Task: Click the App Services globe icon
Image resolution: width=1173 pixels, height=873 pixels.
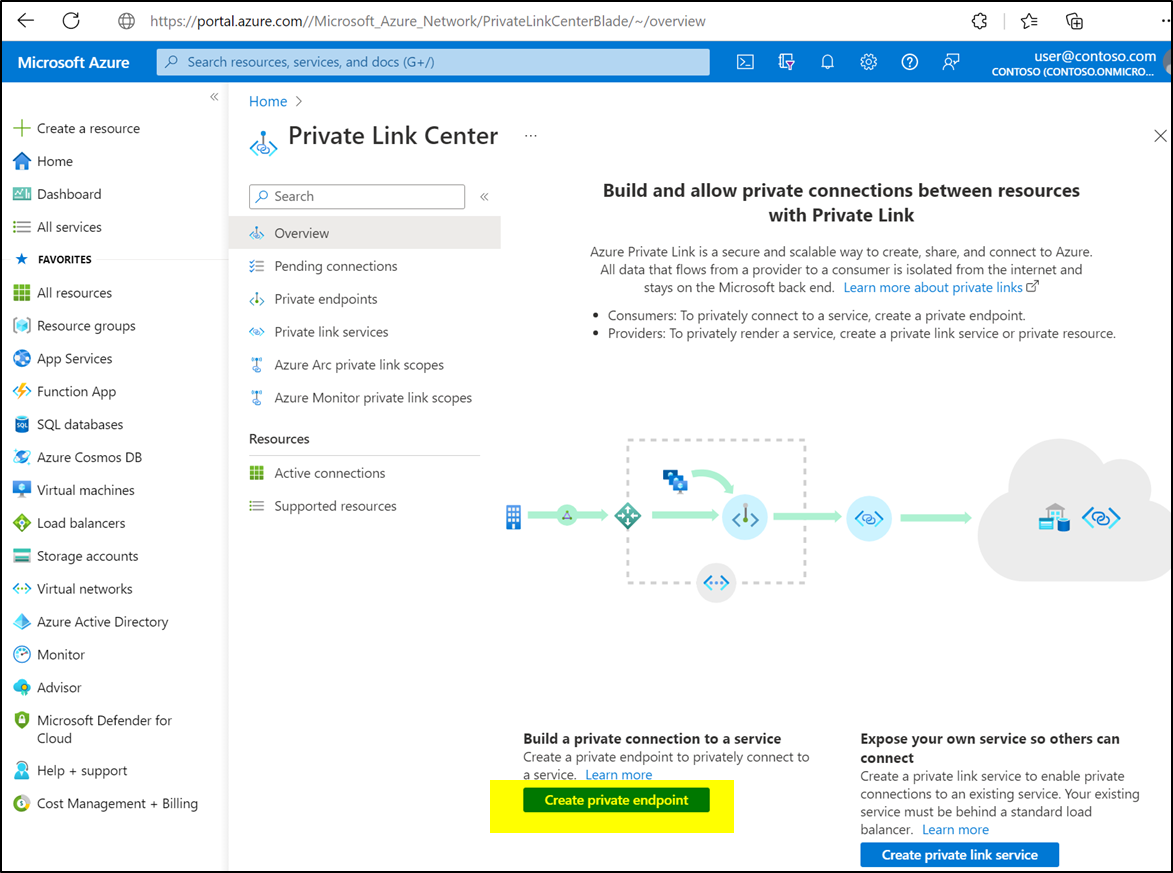Action: pos(22,358)
